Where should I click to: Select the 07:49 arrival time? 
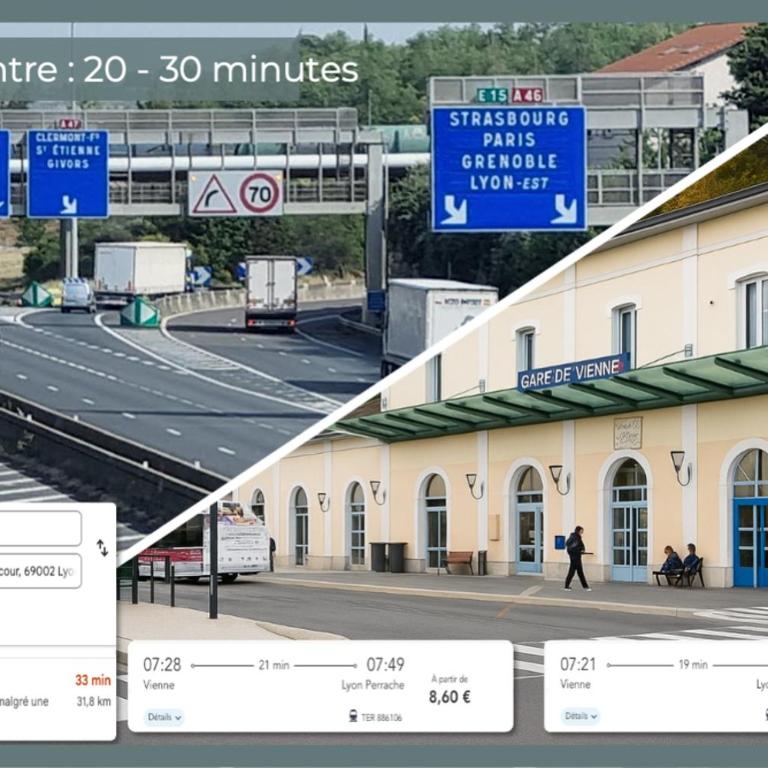coord(385,665)
